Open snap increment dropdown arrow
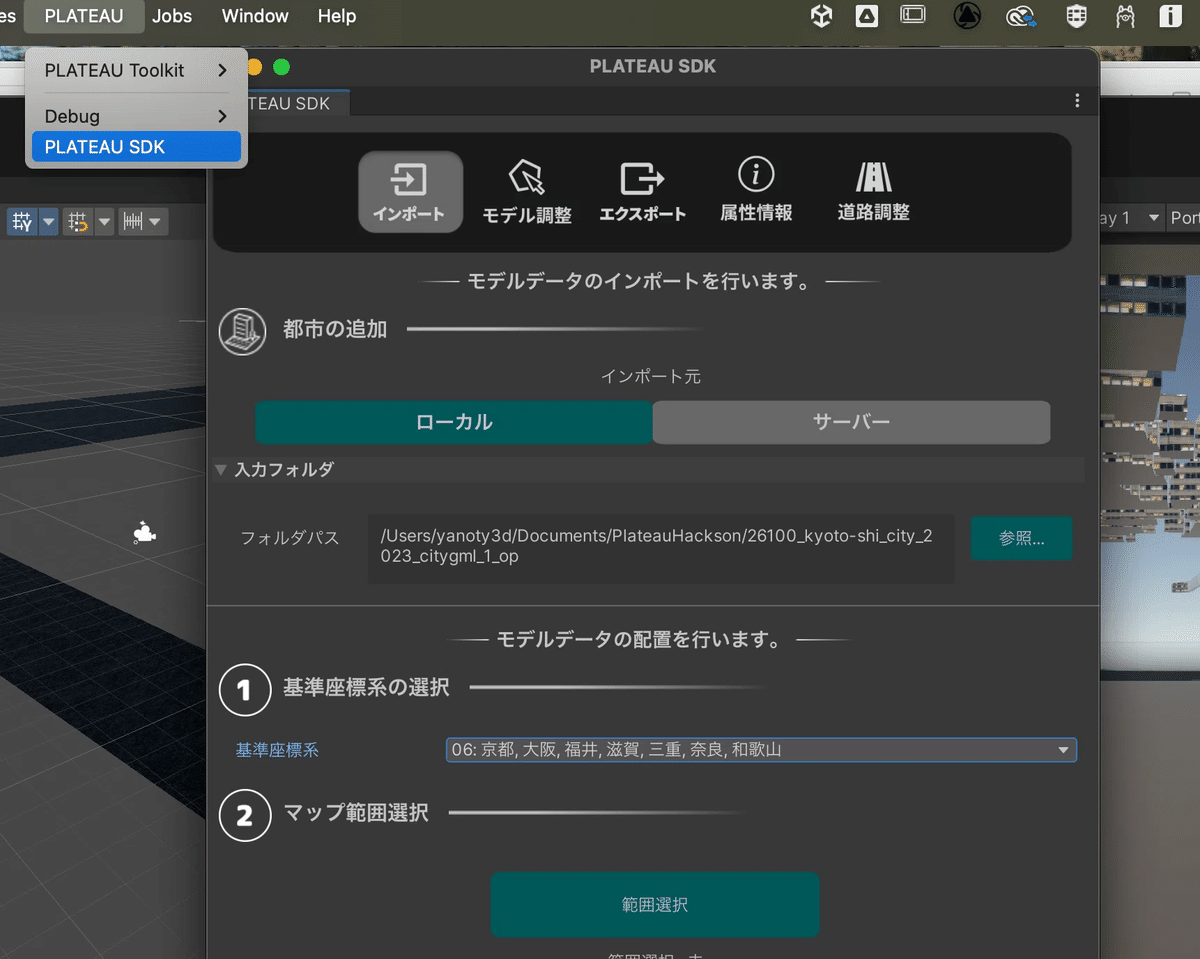1200x959 pixels. (157, 221)
